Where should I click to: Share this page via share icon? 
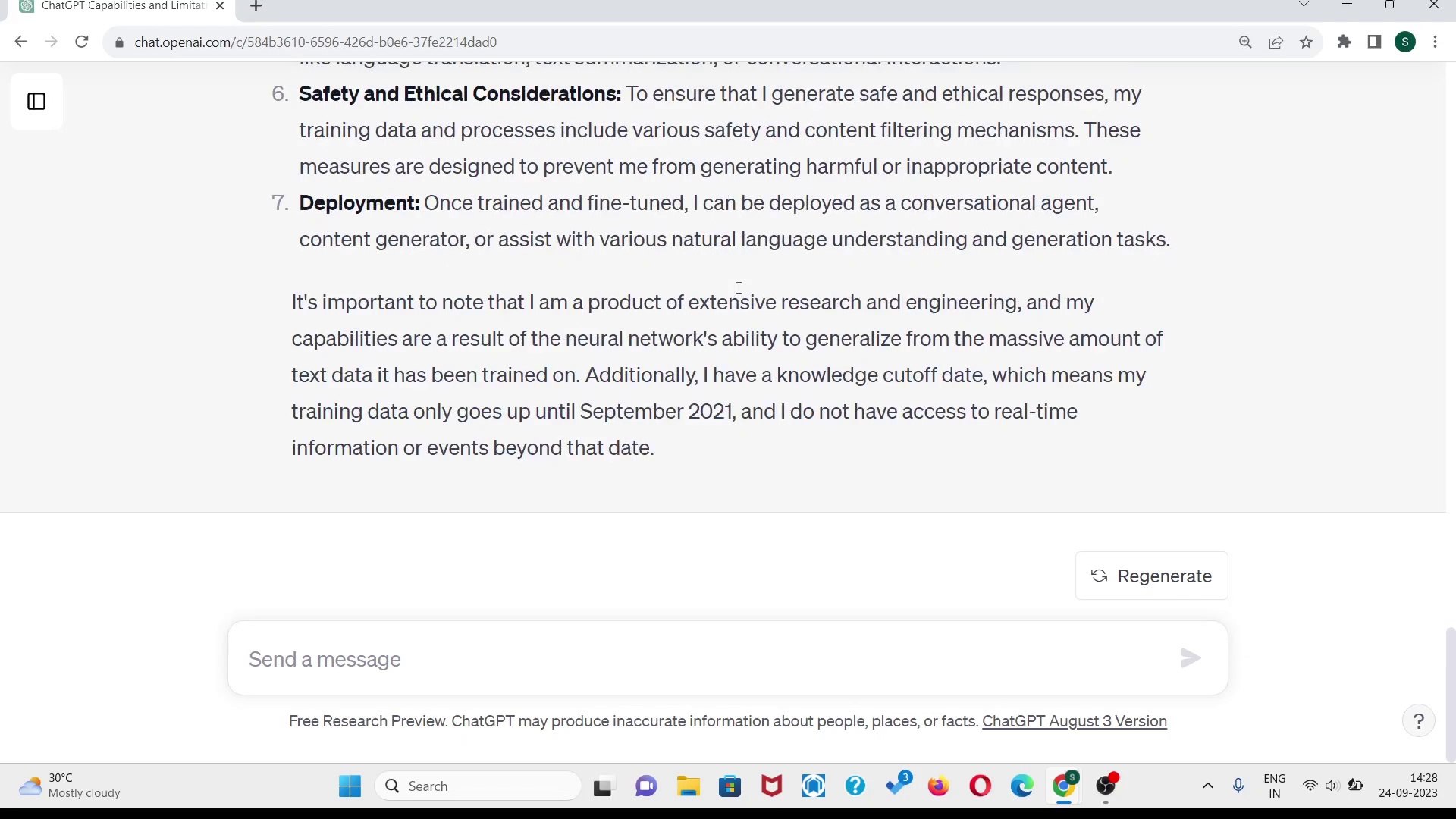[x=1276, y=42]
